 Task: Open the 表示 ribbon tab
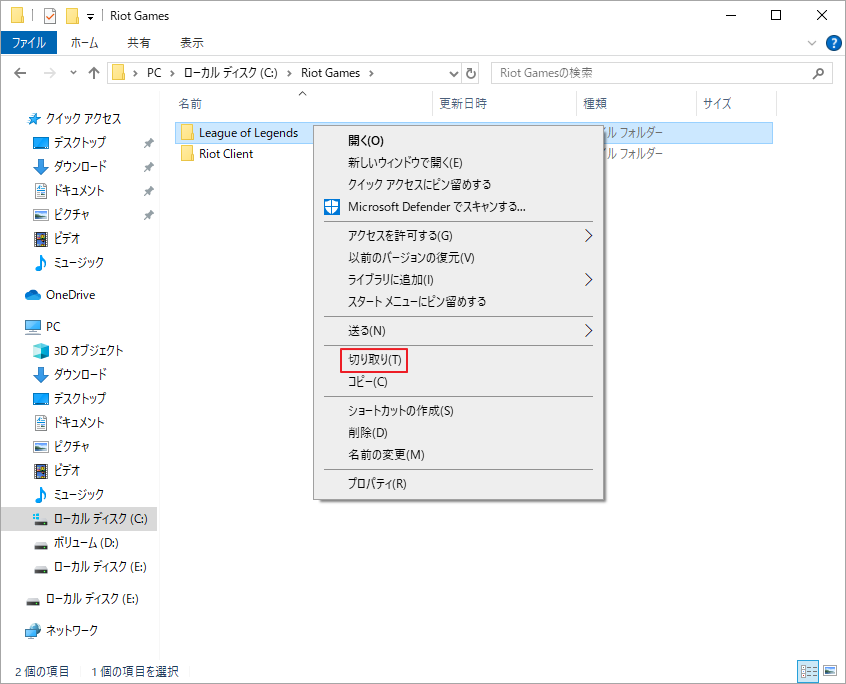click(x=192, y=43)
